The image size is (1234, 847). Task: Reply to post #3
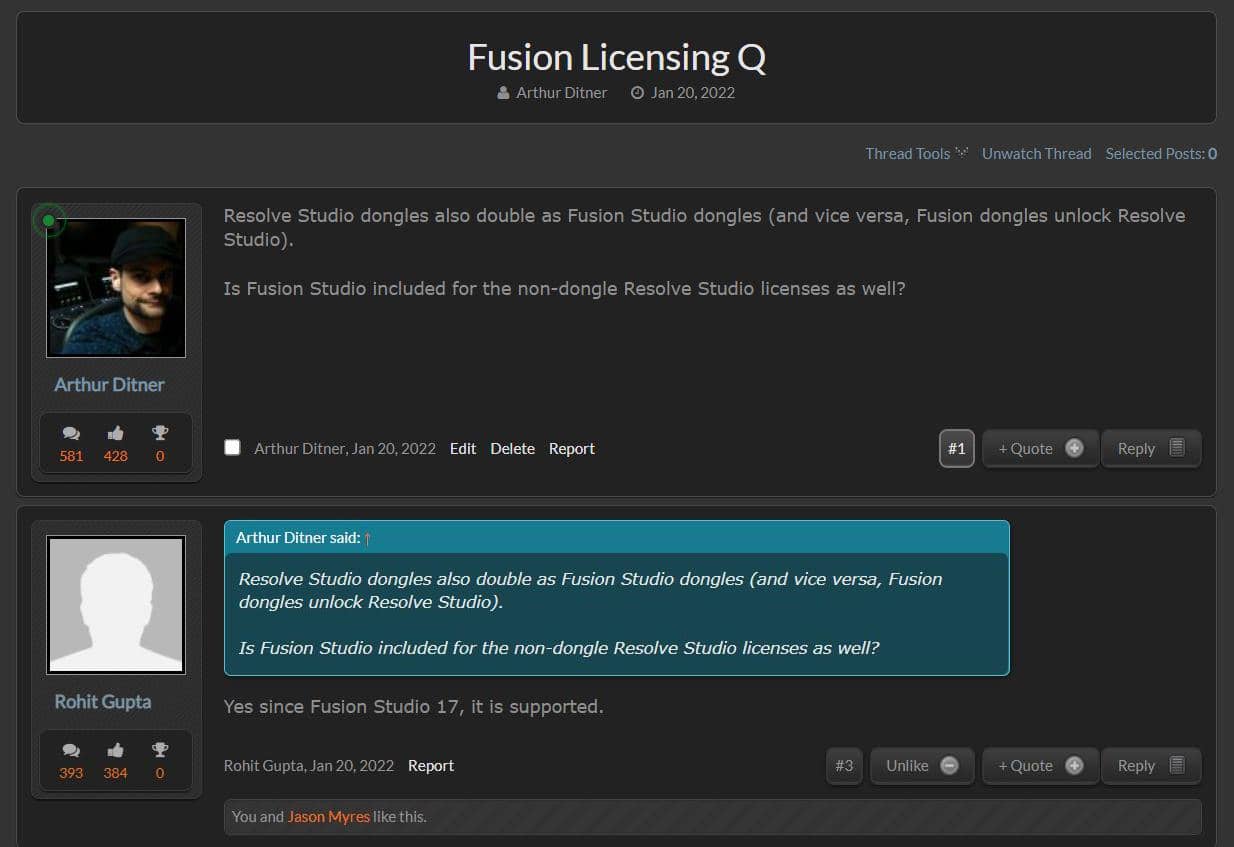(x=1151, y=765)
